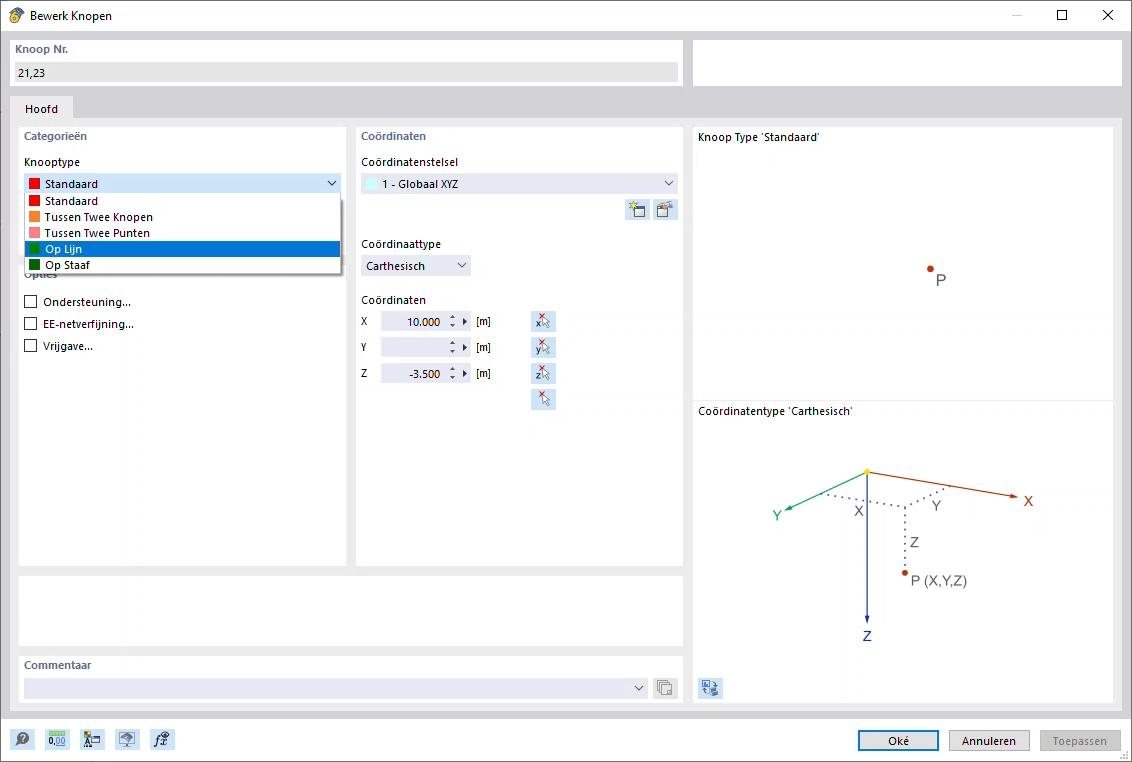Pick the X coordinate graphically with cursor icon
Screen dimensions: 1132x762
[x=543, y=321]
